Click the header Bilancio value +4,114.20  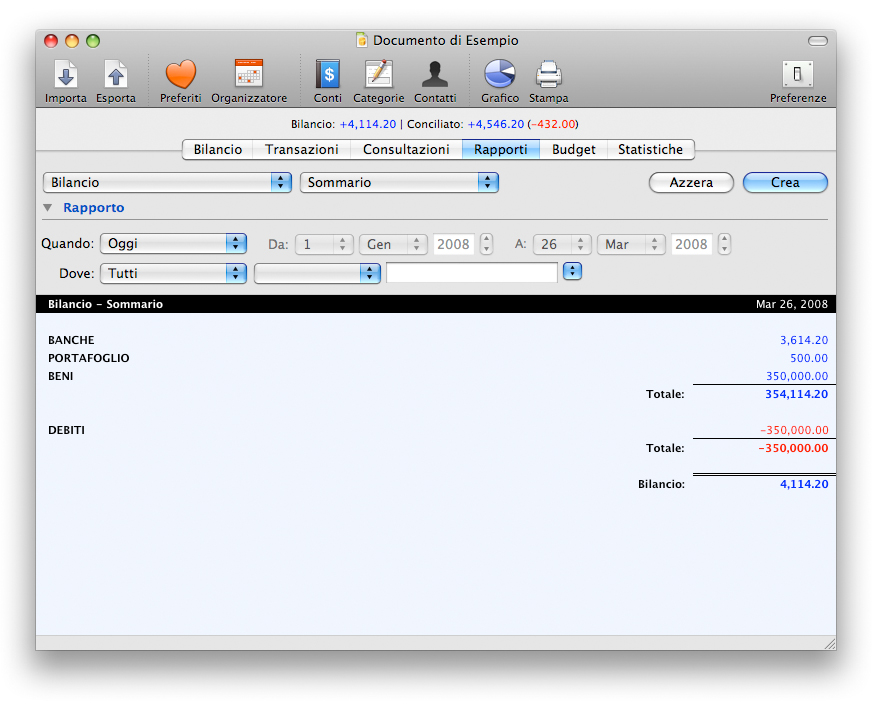point(368,124)
